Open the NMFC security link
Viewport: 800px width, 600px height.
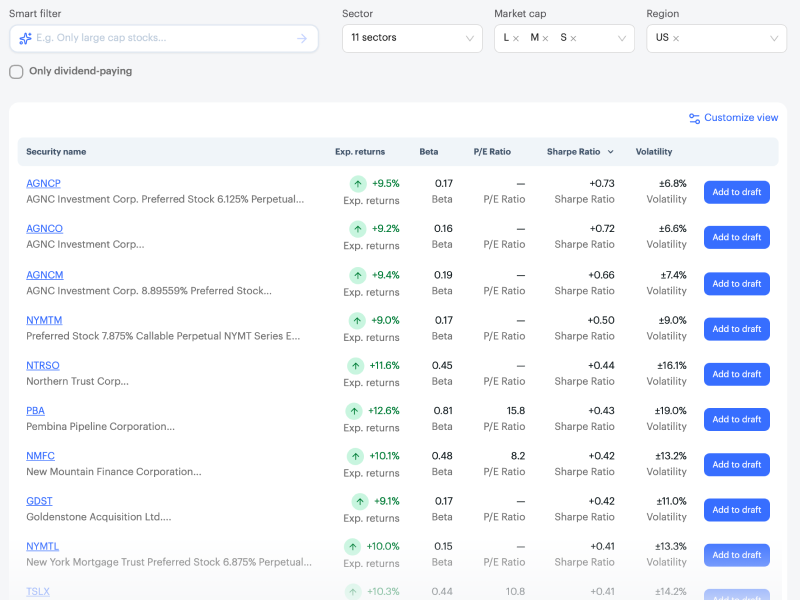coord(40,456)
